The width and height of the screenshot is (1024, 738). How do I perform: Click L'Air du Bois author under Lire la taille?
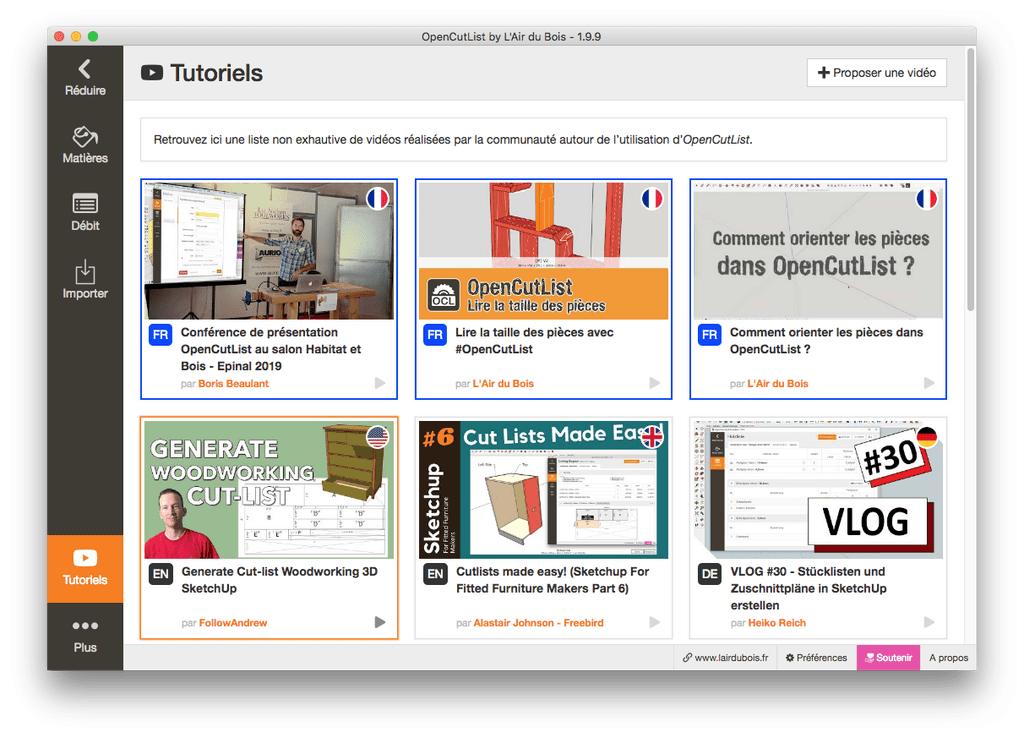point(503,383)
